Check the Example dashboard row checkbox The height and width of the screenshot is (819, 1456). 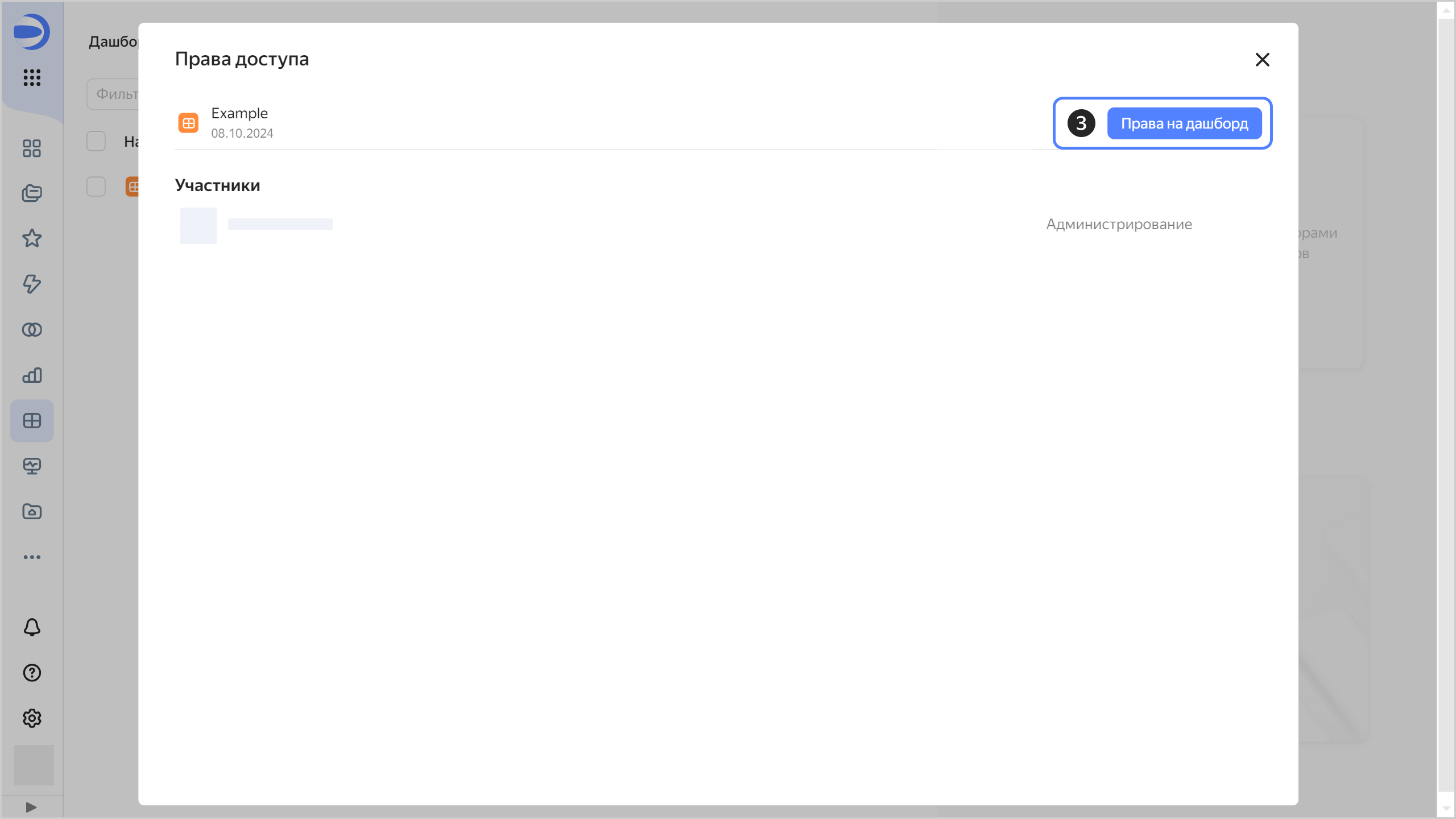click(x=96, y=187)
